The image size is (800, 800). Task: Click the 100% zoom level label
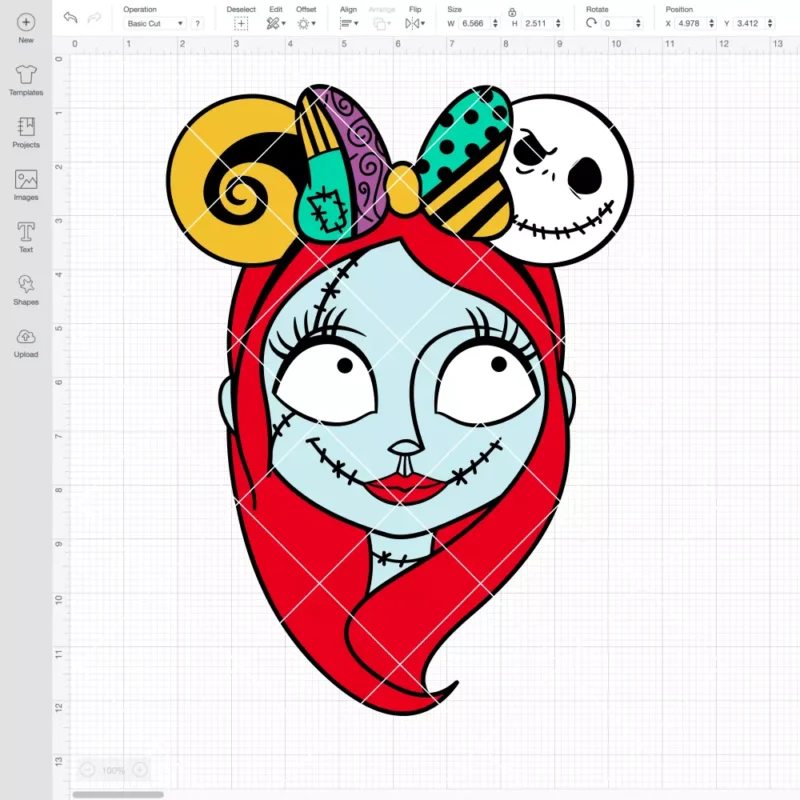[x=113, y=770]
